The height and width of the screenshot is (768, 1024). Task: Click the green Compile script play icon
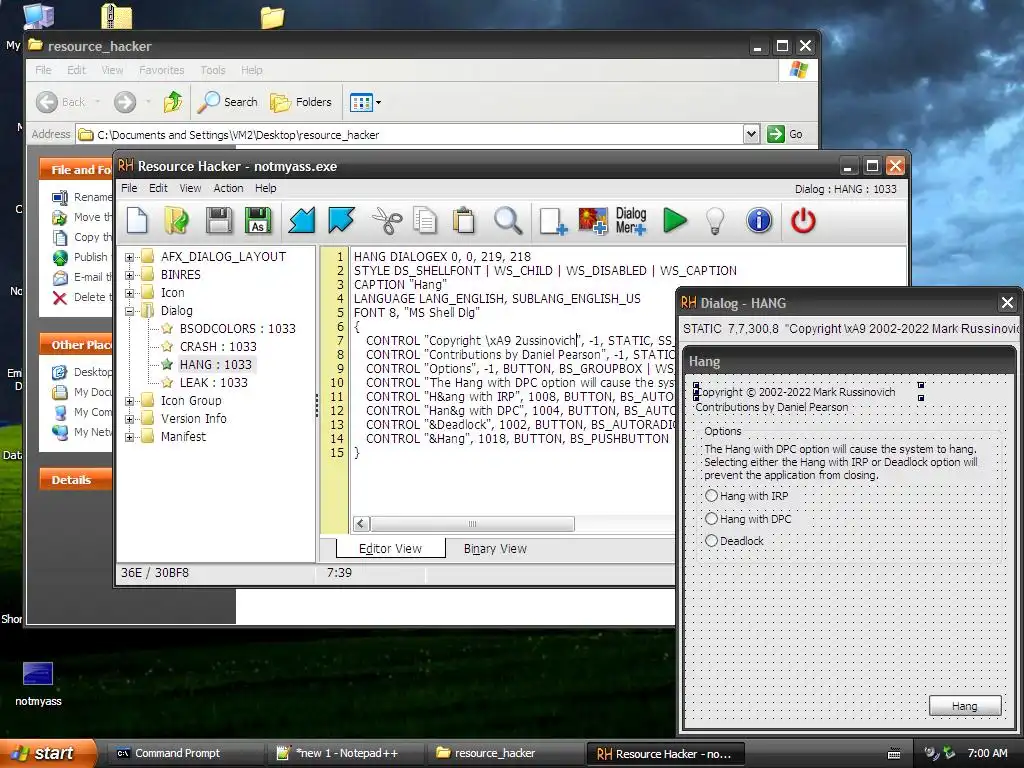(x=675, y=220)
